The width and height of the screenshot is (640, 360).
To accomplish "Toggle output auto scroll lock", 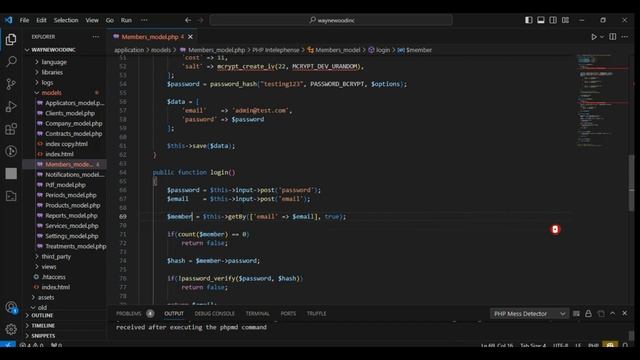I will point(588,313).
